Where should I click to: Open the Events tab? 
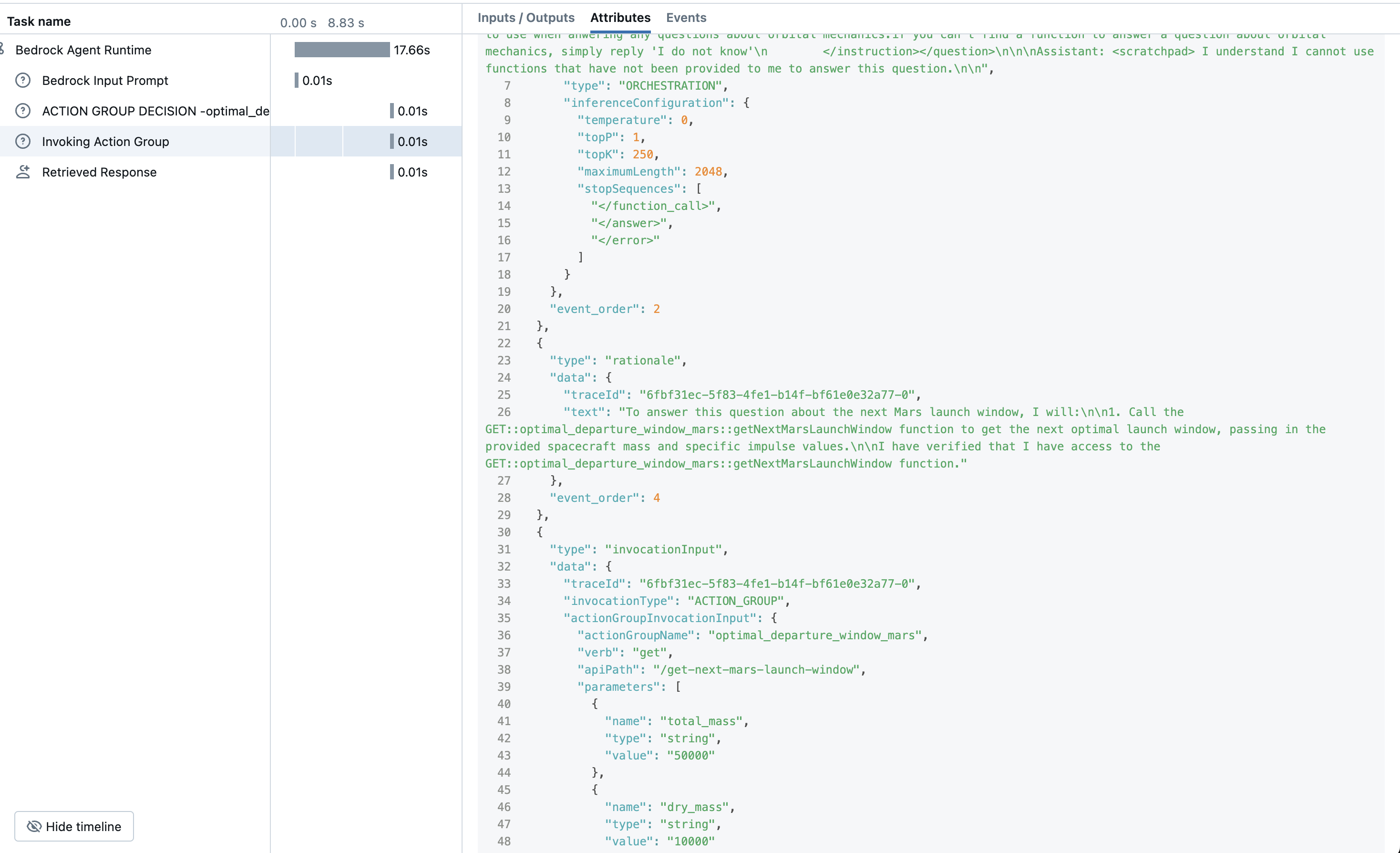686,18
